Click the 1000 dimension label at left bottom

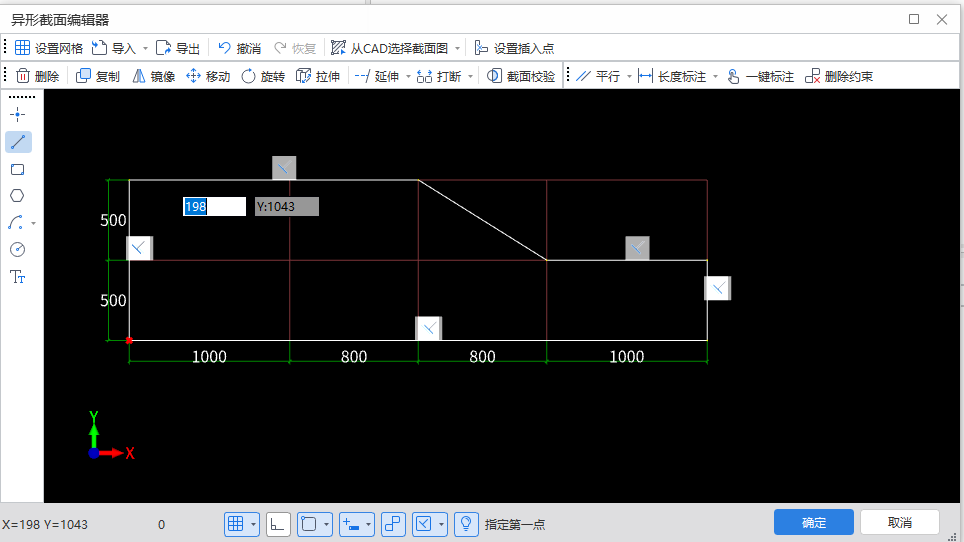[x=209, y=356]
